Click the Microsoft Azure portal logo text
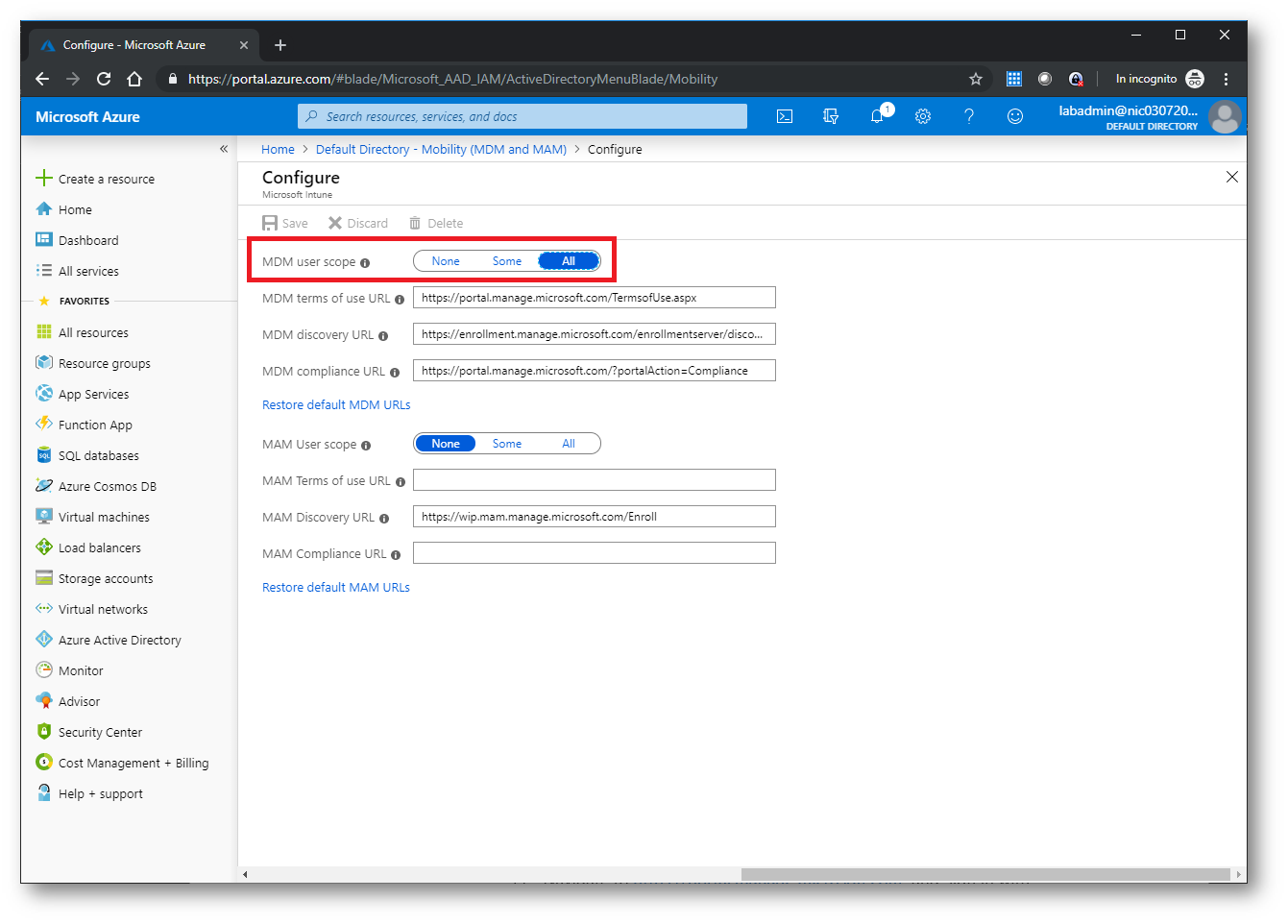The image size is (1288, 924). [x=87, y=117]
